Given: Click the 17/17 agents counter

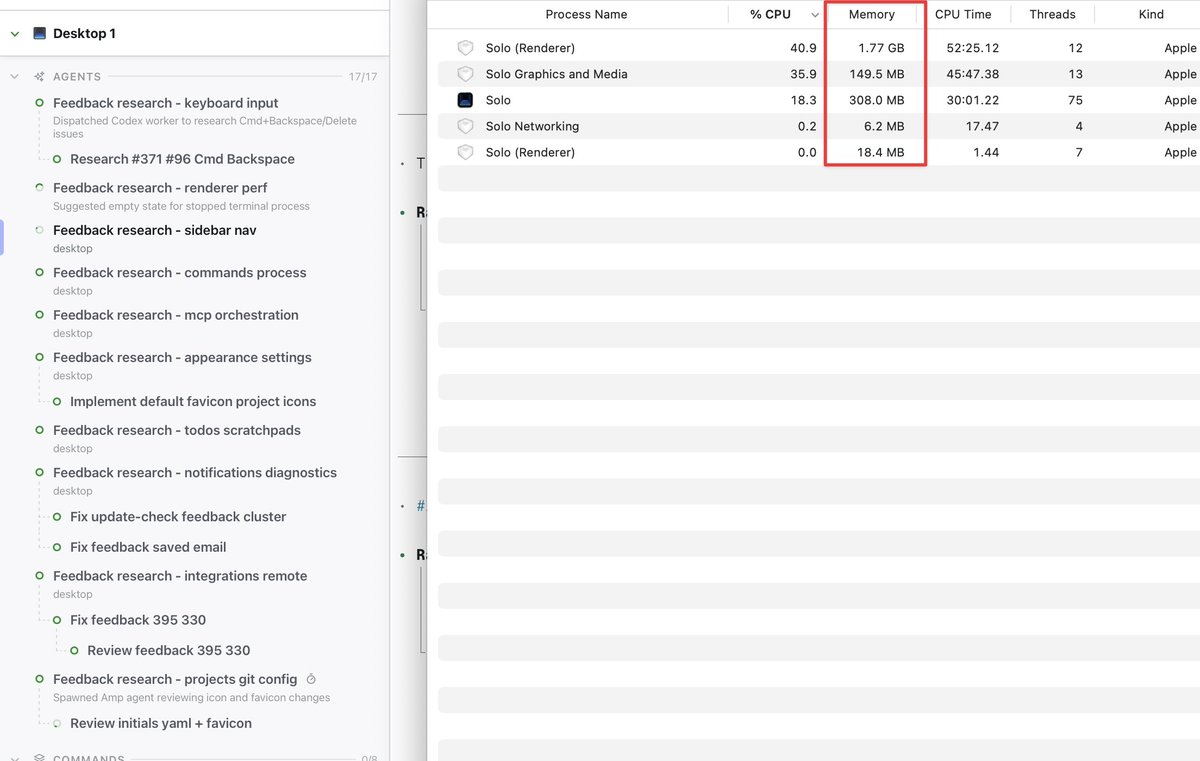Looking at the screenshot, I should coord(363,77).
